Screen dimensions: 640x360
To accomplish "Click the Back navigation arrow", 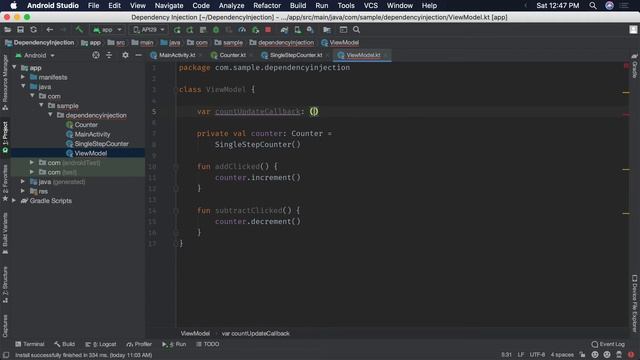I will pyautogui.click(x=49, y=30).
